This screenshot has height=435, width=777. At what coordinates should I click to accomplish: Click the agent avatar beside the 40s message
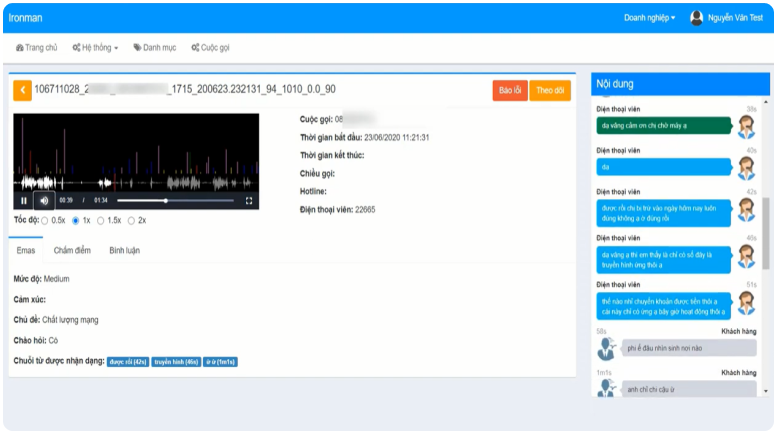click(746, 168)
